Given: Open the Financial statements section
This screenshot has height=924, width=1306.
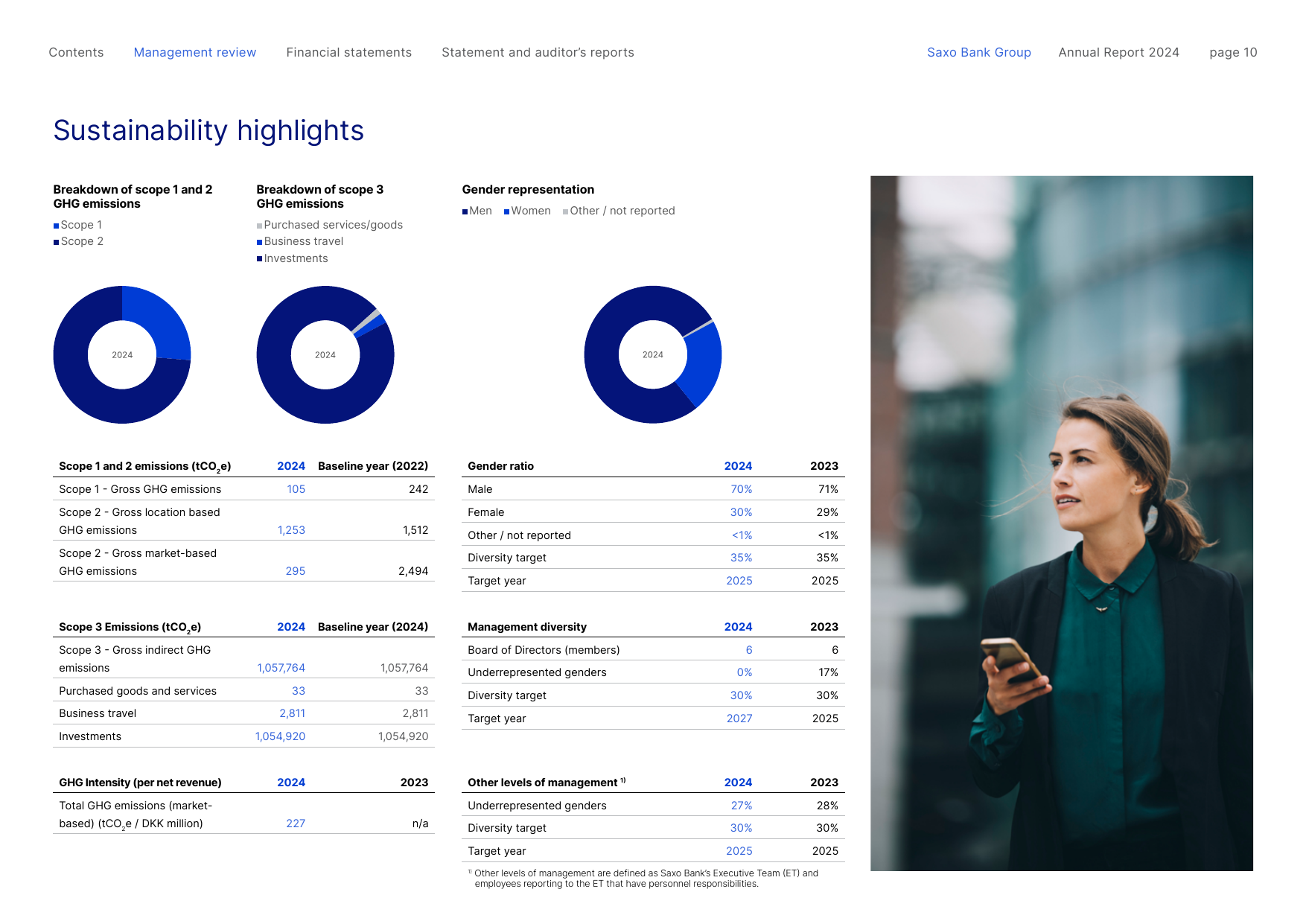Looking at the screenshot, I should [349, 52].
